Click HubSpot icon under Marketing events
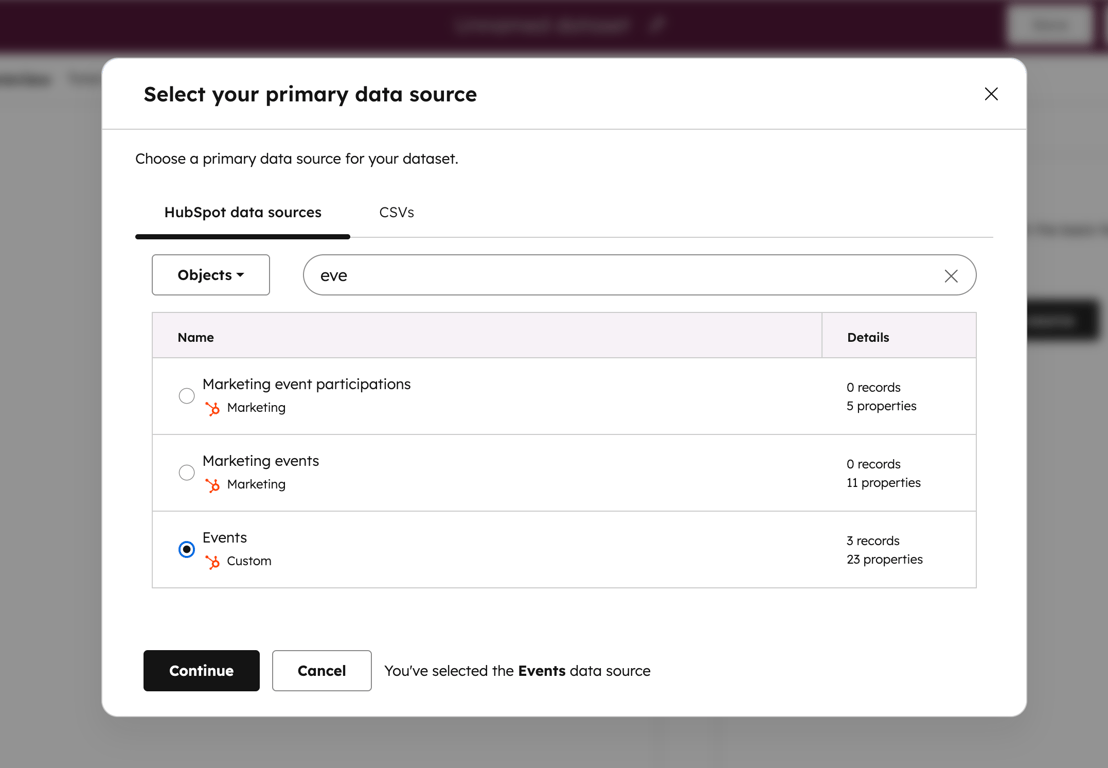The width and height of the screenshot is (1108, 768). (x=212, y=485)
